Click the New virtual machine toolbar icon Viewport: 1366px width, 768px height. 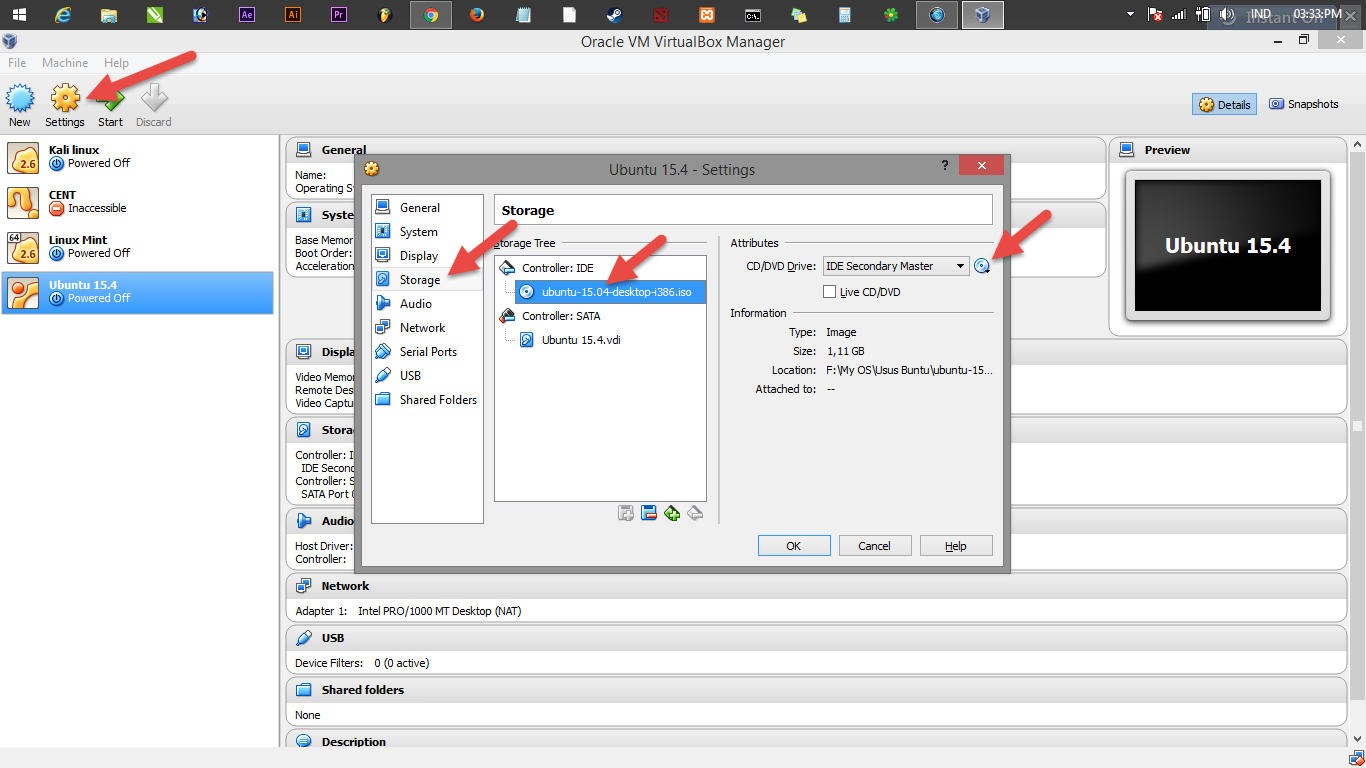pyautogui.click(x=20, y=106)
